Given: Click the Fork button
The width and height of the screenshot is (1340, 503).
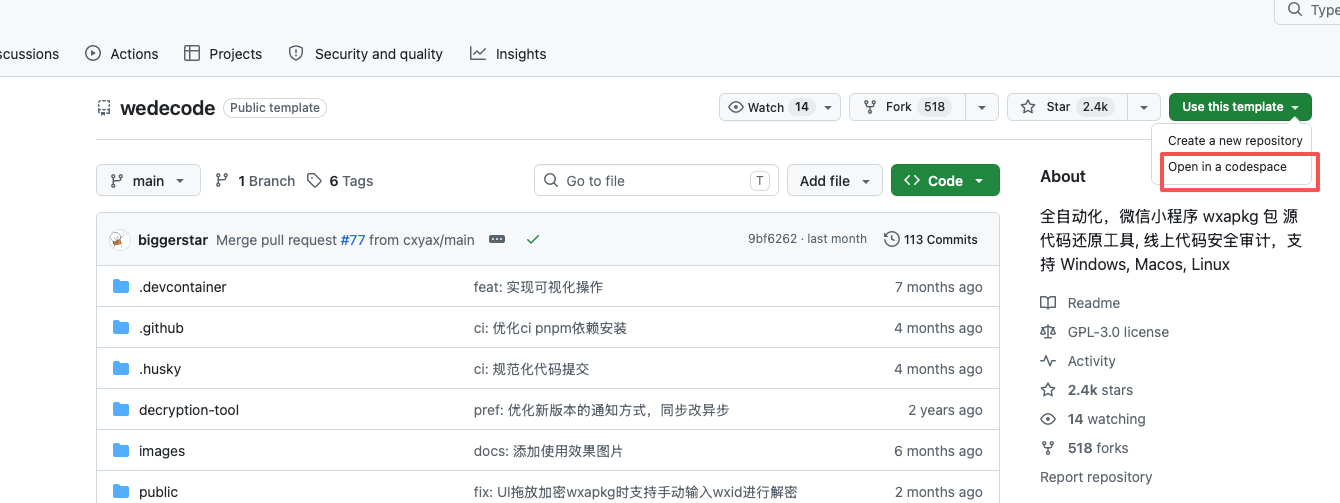Looking at the screenshot, I should pyautogui.click(x=907, y=107).
